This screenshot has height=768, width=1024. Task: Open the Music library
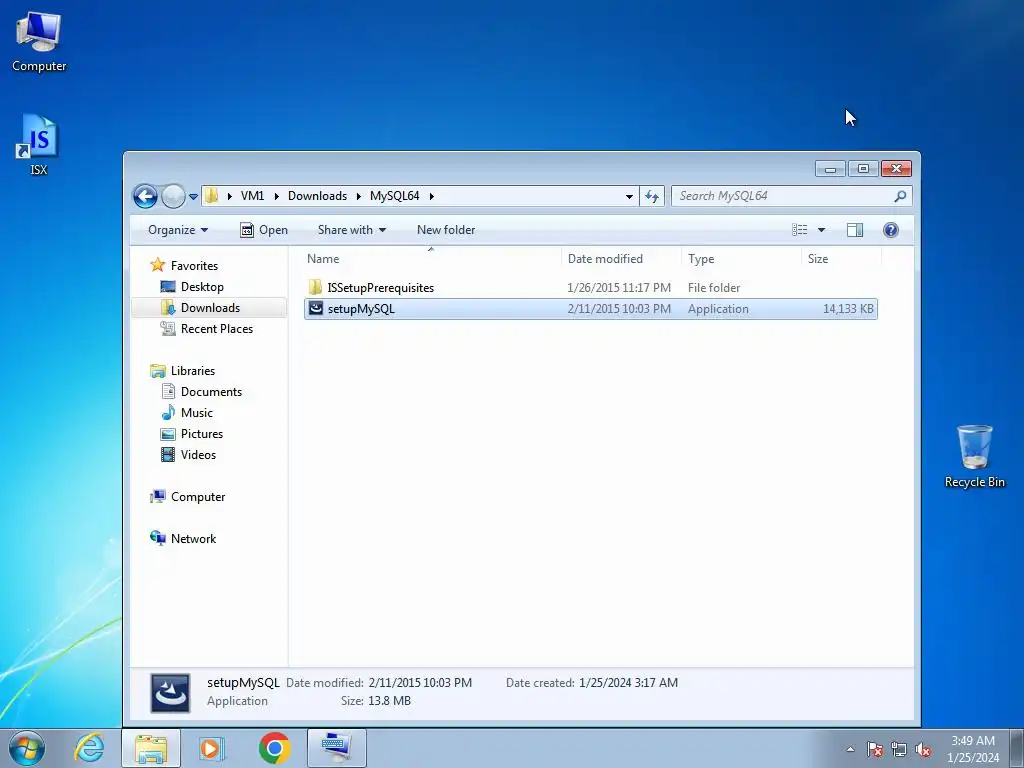[197, 413]
